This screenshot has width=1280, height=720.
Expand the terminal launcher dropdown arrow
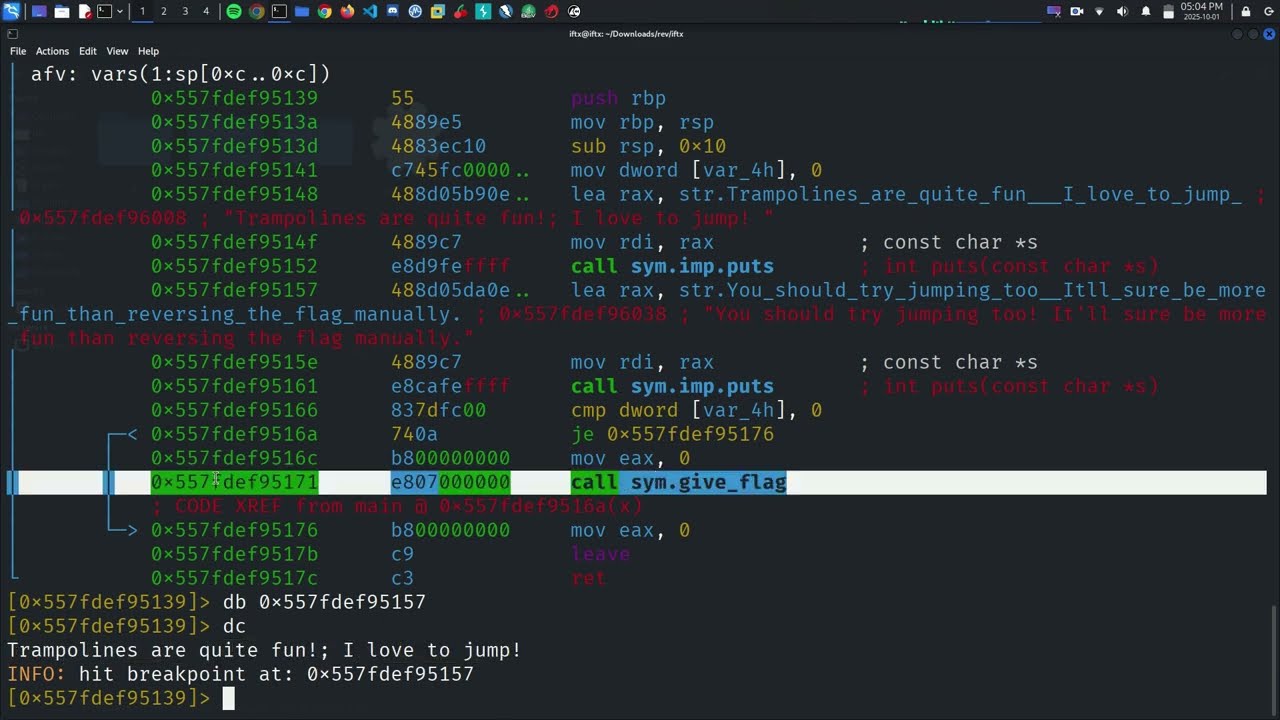[120, 12]
